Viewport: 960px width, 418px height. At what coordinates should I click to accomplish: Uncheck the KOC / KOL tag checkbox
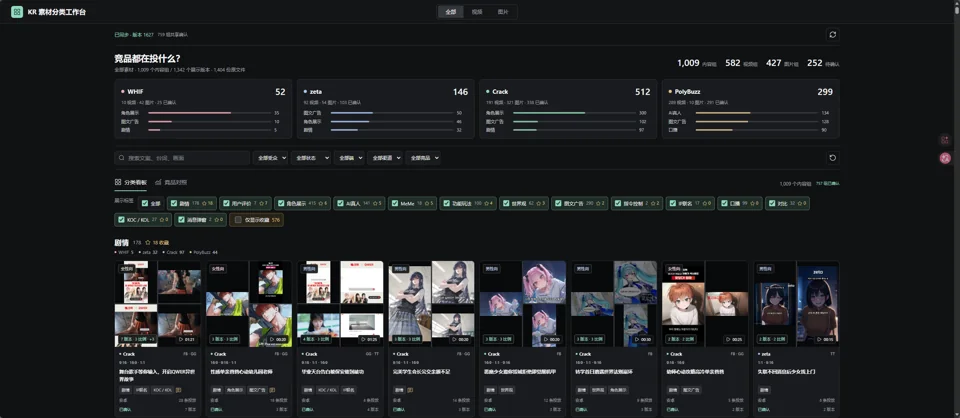pos(121,219)
